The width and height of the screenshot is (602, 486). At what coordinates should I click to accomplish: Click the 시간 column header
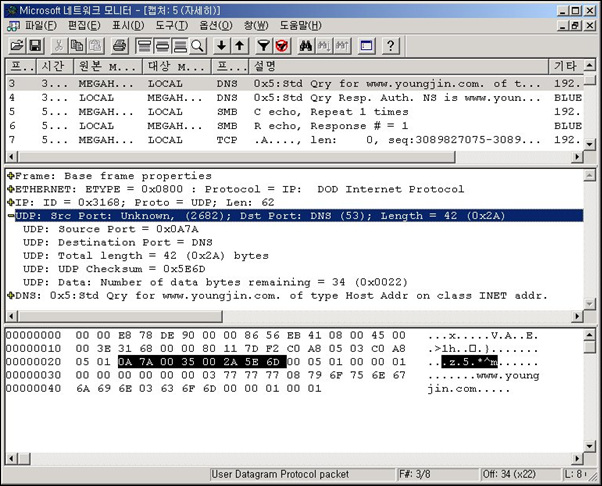point(55,66)
